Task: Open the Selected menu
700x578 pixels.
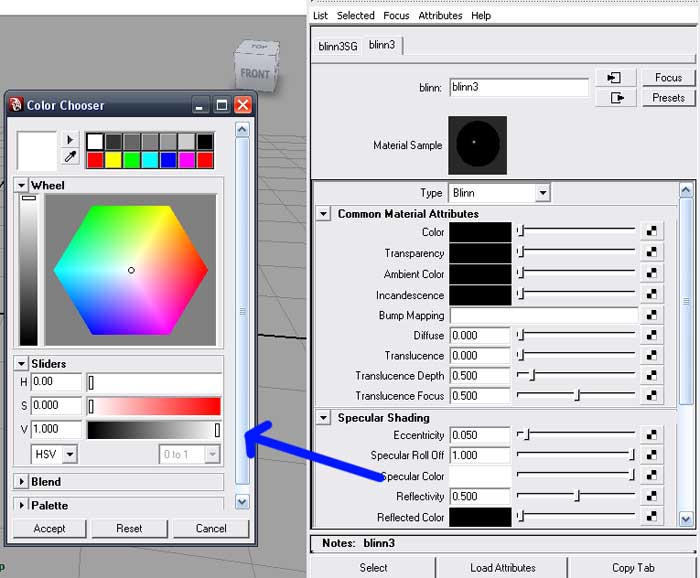Action: 355,16
